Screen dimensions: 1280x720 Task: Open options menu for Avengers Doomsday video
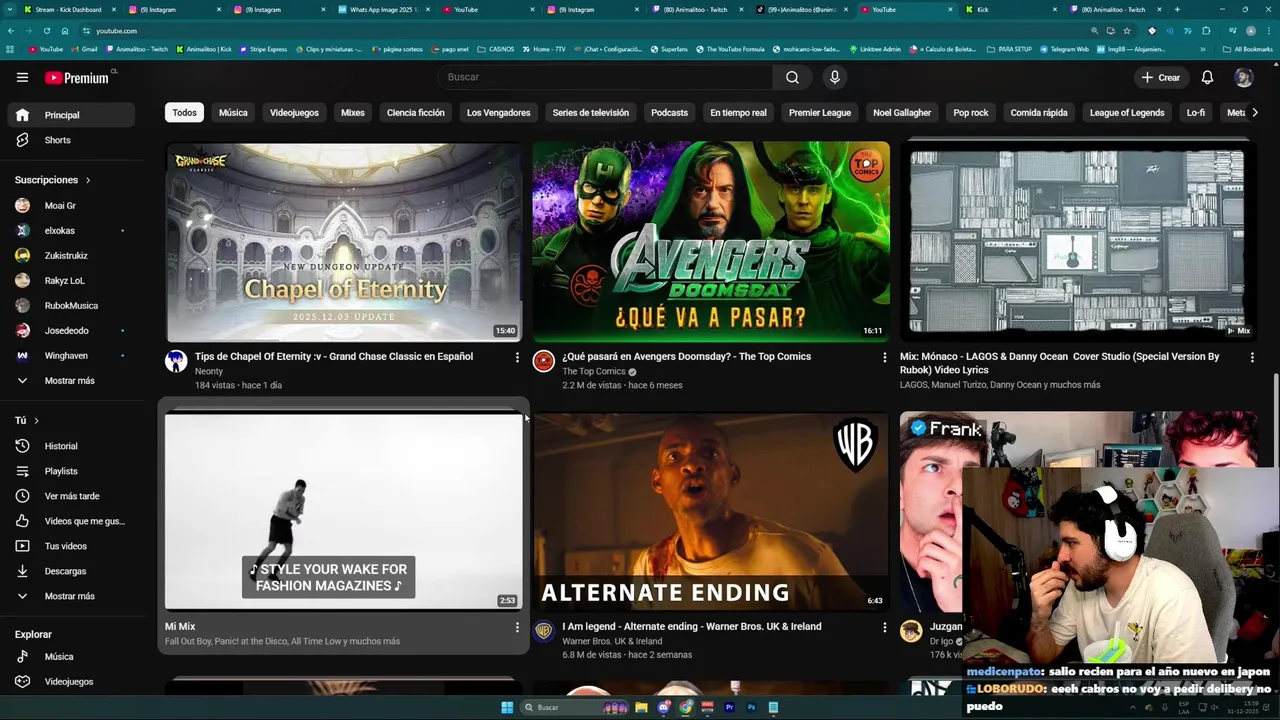(884, 357)
